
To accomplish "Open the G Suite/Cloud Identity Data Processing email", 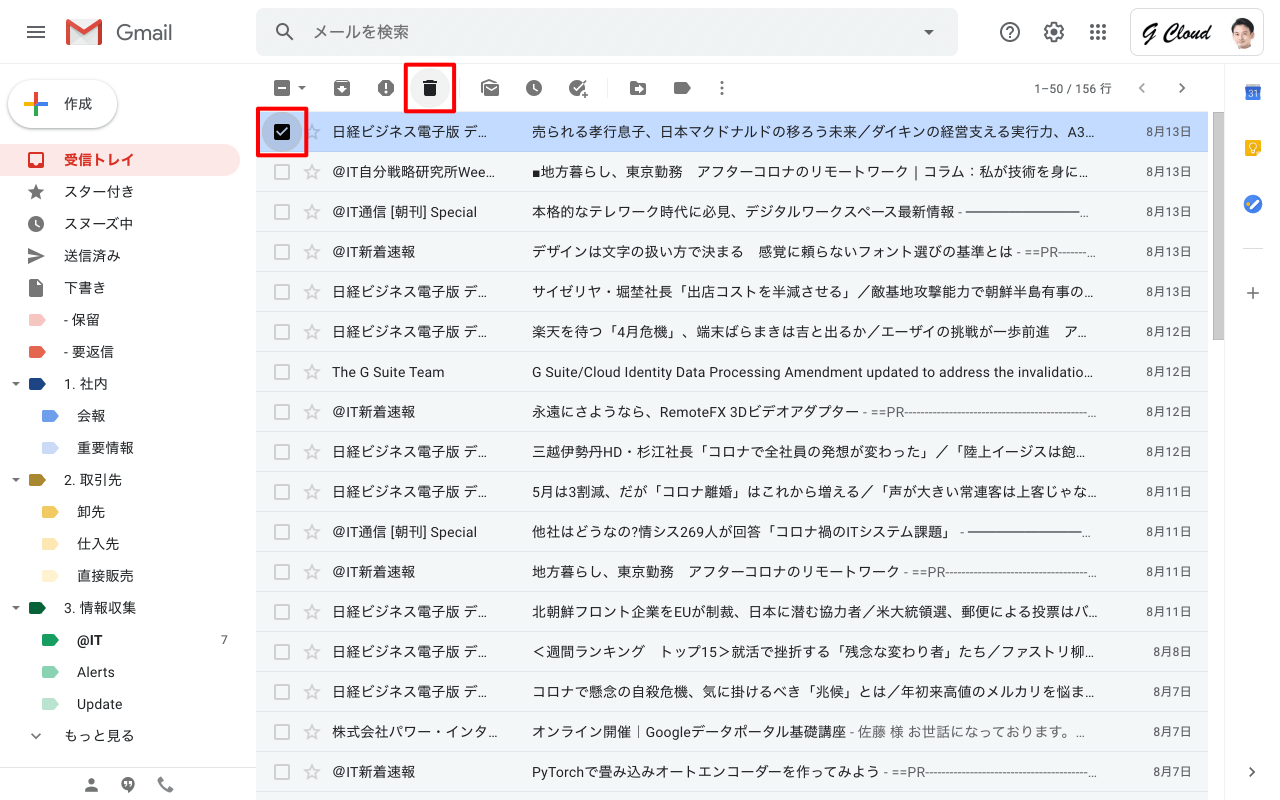I will [732, 372].
